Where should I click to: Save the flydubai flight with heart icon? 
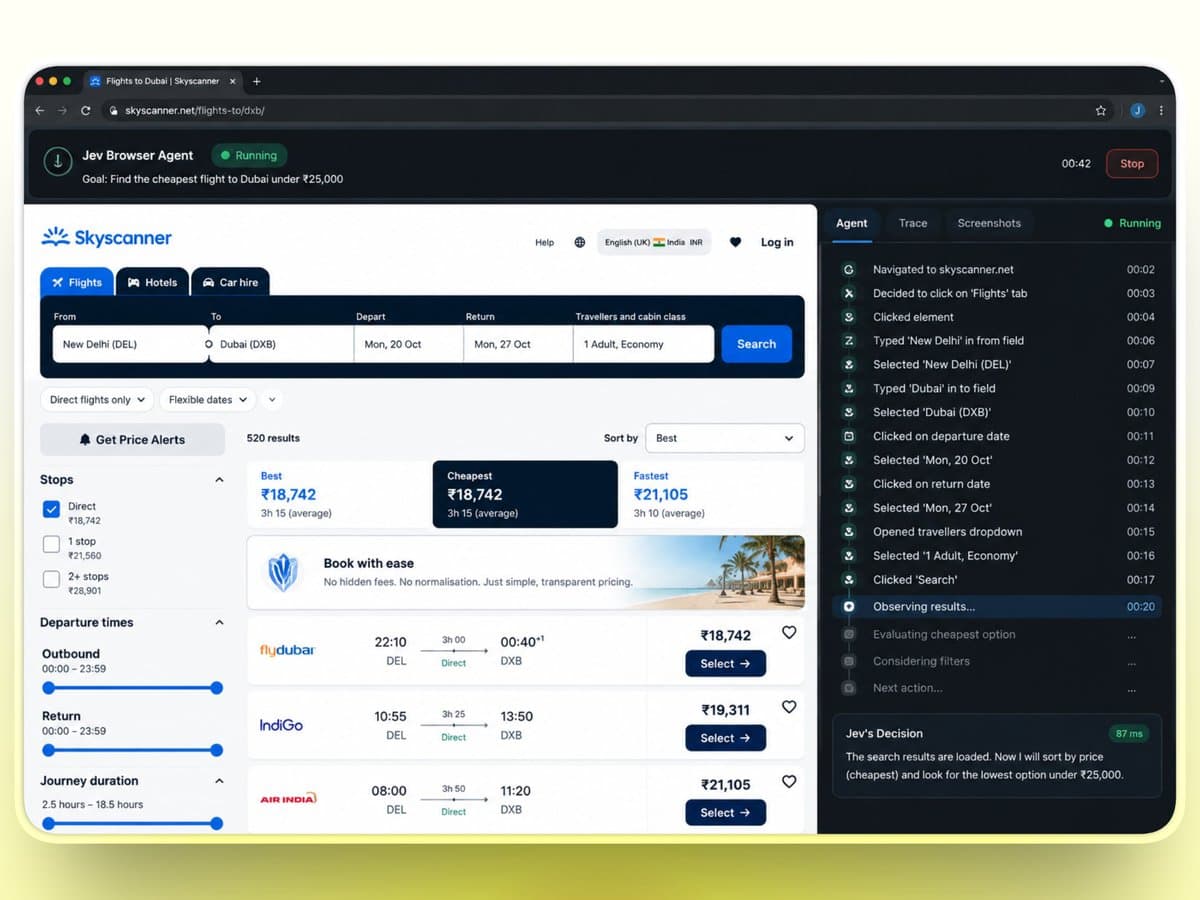tap(789, 632)
